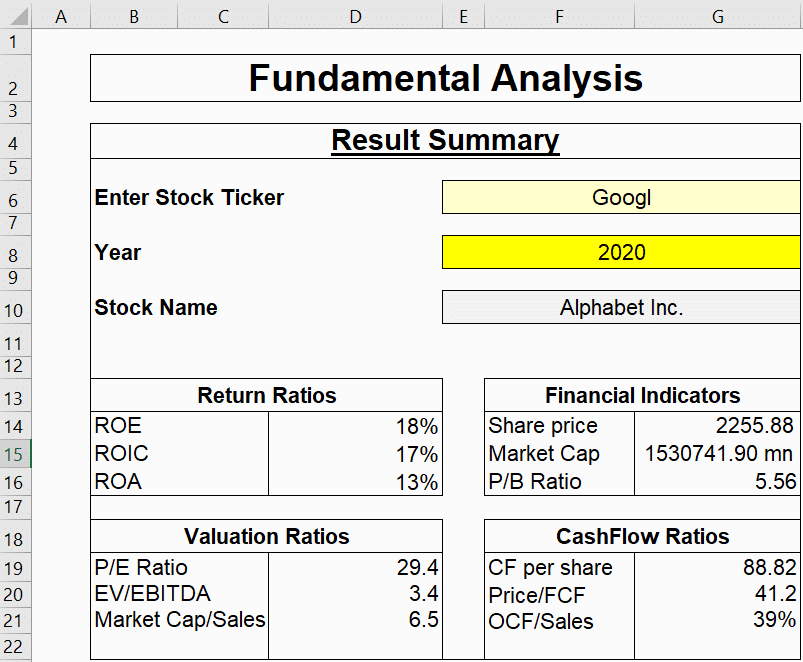Click the 17% ROIC value
Screen dimensions: 803x662
[x=417, y=454]
